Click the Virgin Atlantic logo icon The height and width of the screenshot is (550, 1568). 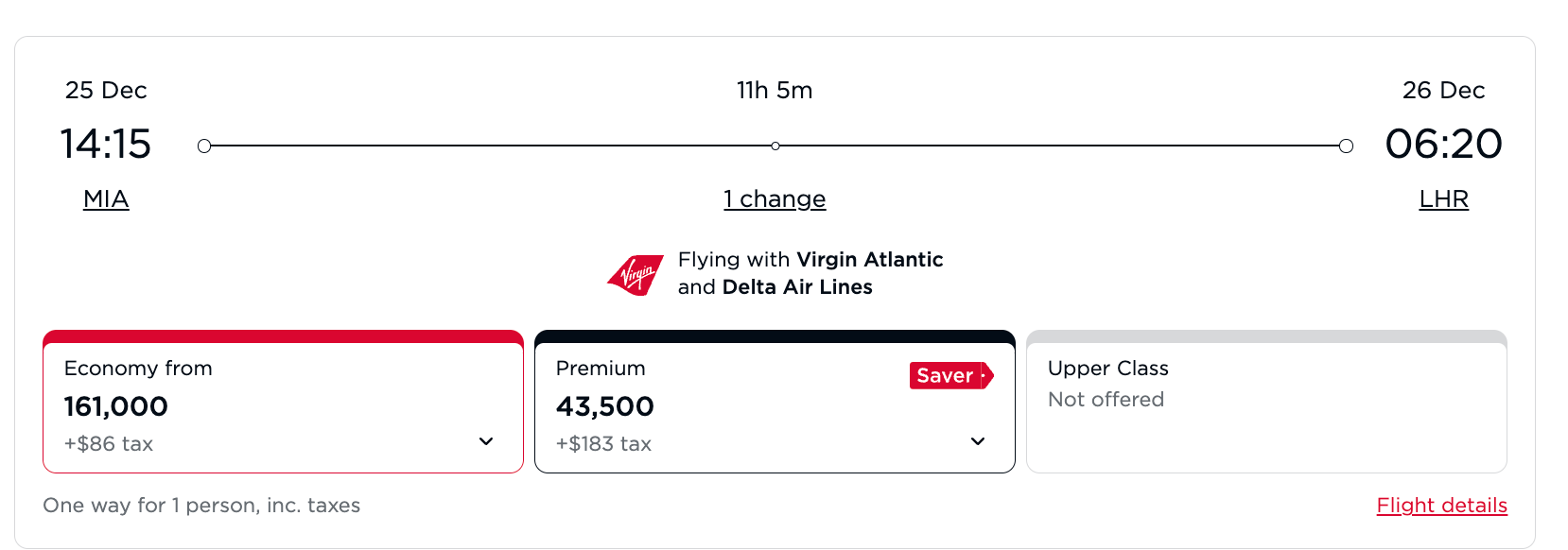tap(636, 275)
